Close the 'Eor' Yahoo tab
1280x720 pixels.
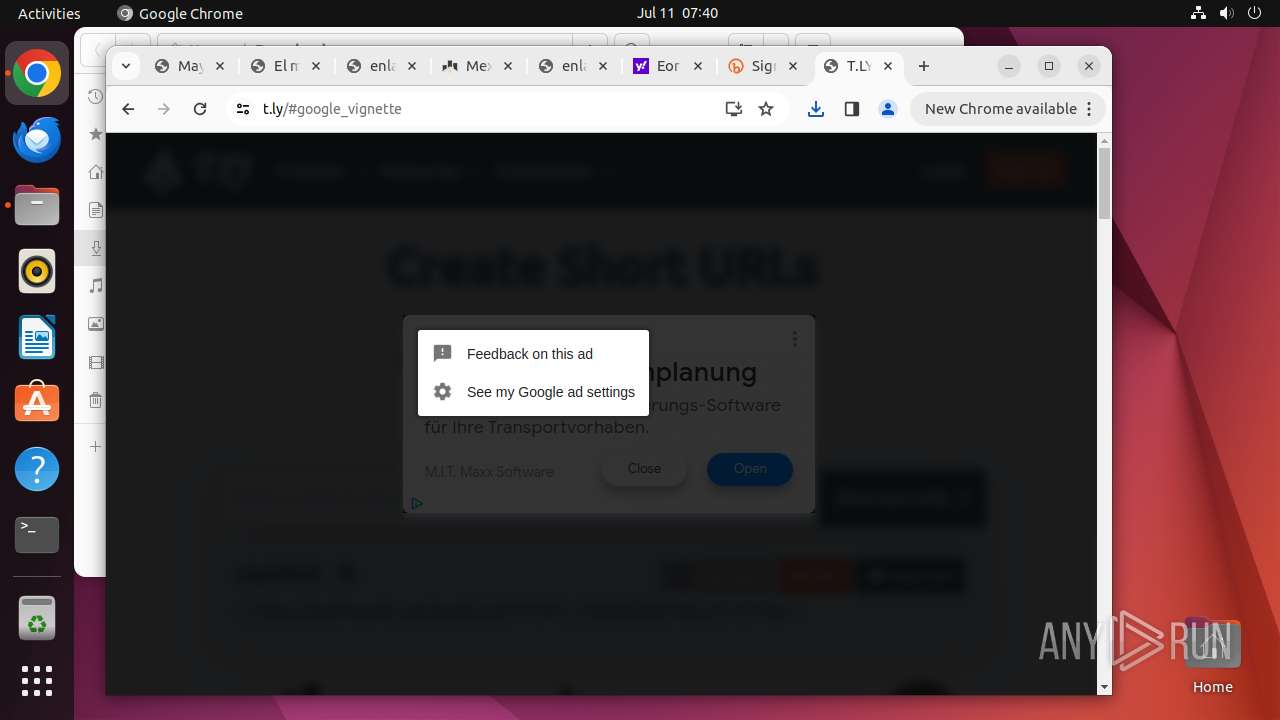pos(698,66)
